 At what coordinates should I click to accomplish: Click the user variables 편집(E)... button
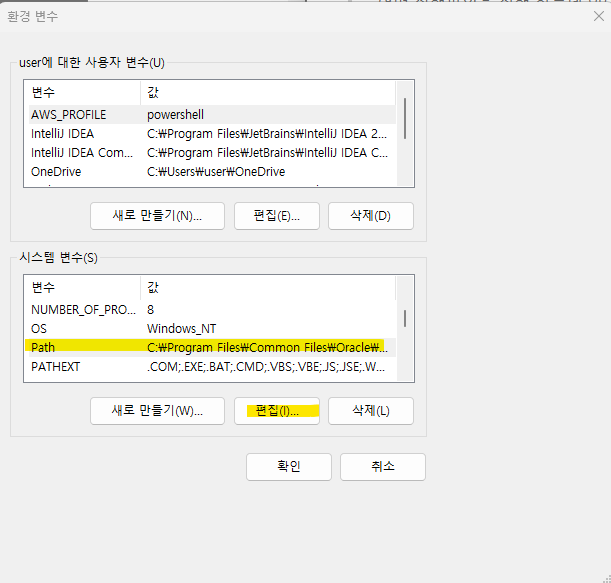pyautogui.click(x=277, y=216)
